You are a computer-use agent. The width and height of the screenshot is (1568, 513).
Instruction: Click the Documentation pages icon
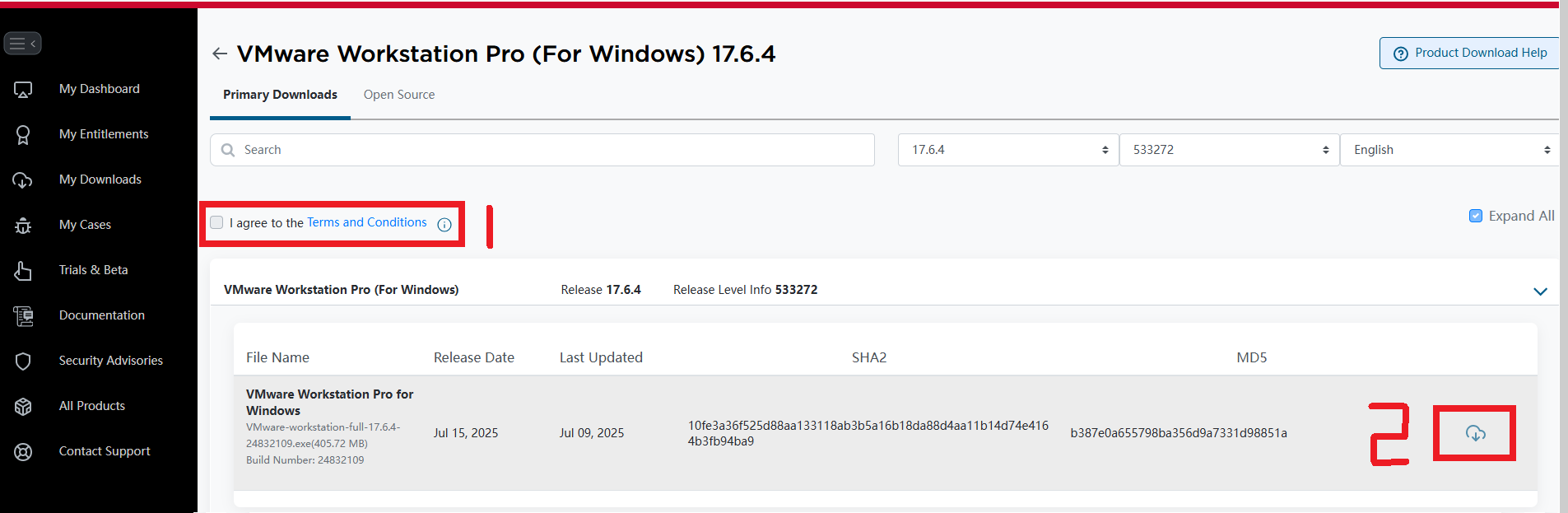pos(23,316)
